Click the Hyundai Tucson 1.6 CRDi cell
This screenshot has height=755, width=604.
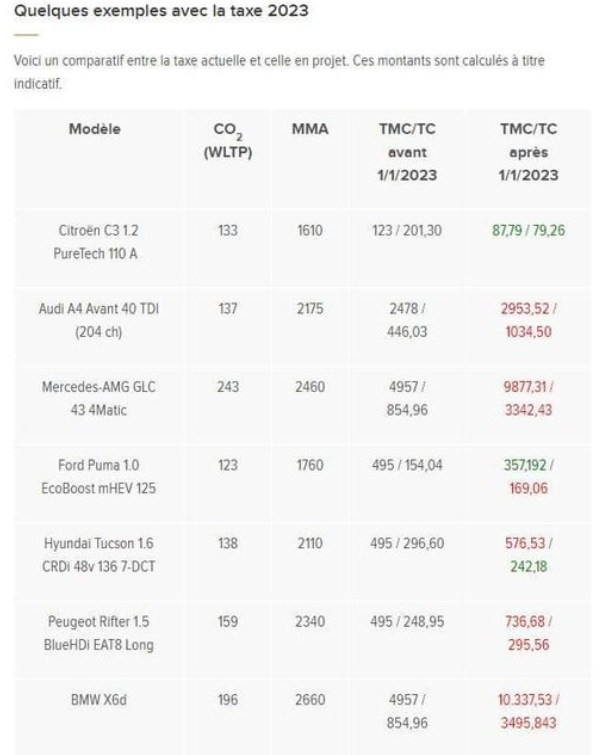click(x=98, y=555)
